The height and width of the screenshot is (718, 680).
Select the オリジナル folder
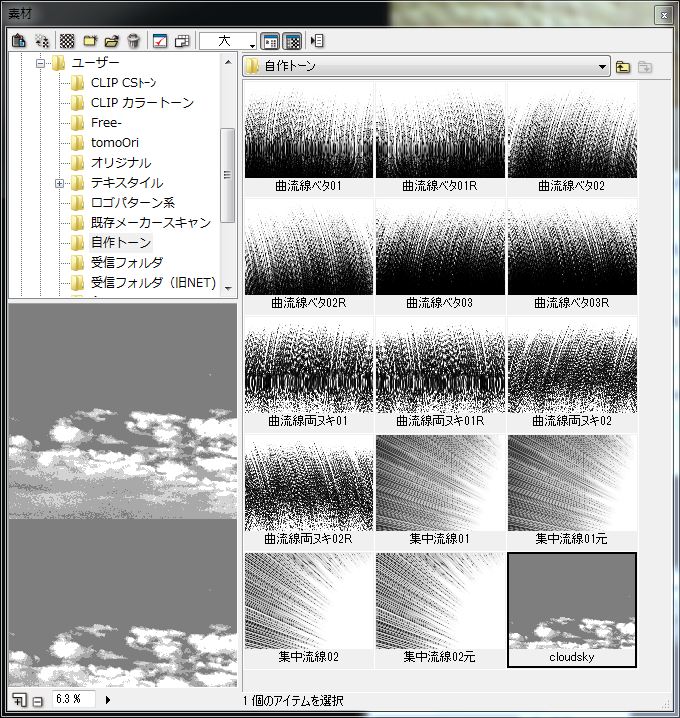pos(121,163)
